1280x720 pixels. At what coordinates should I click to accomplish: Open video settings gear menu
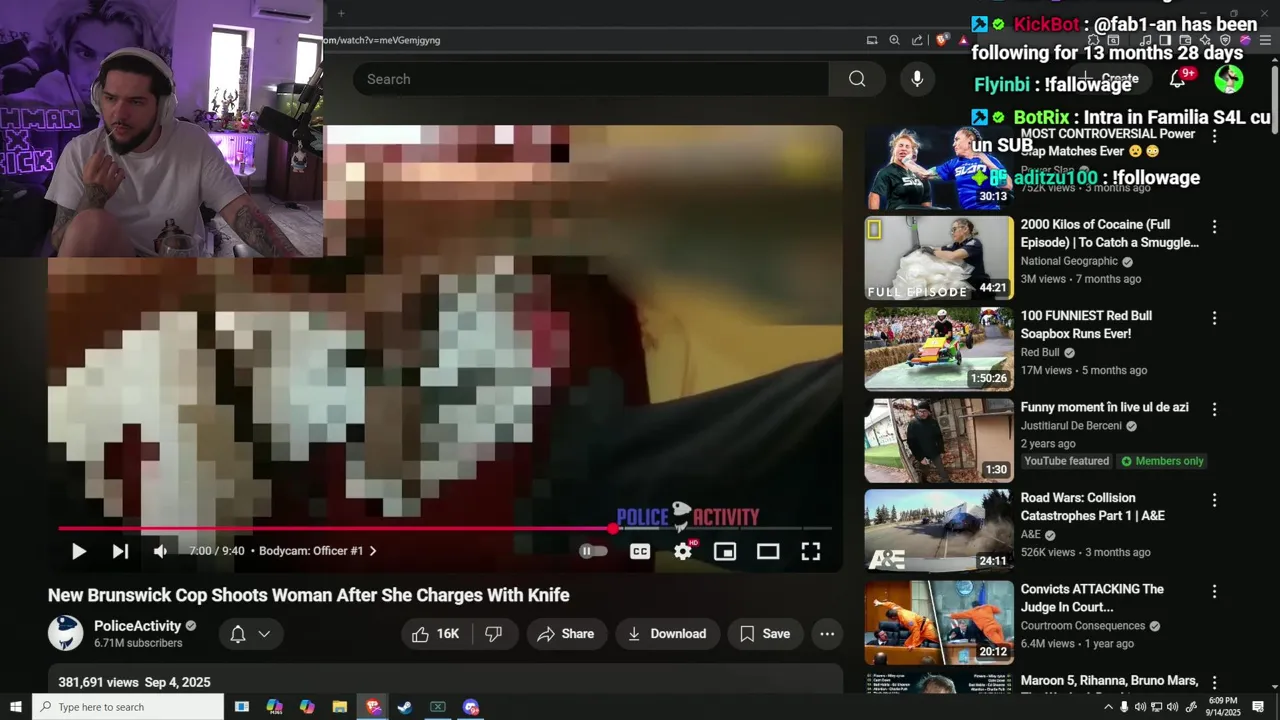[x=683, y=551]
